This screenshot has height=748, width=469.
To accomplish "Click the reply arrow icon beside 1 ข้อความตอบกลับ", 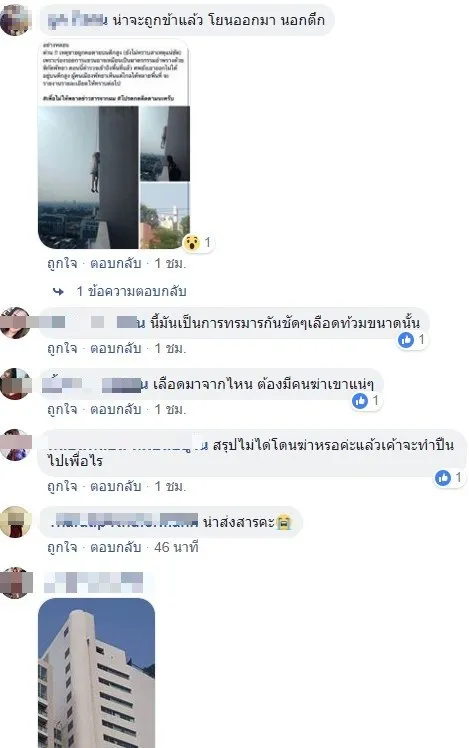I will [58, 291].
